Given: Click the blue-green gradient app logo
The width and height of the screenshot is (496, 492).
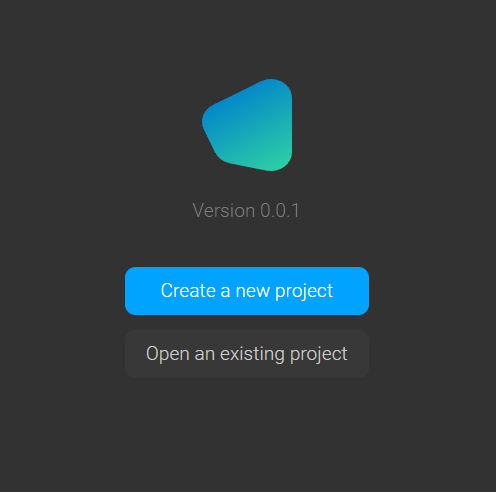Looking at the screenshot, I should tap(247, 125).
